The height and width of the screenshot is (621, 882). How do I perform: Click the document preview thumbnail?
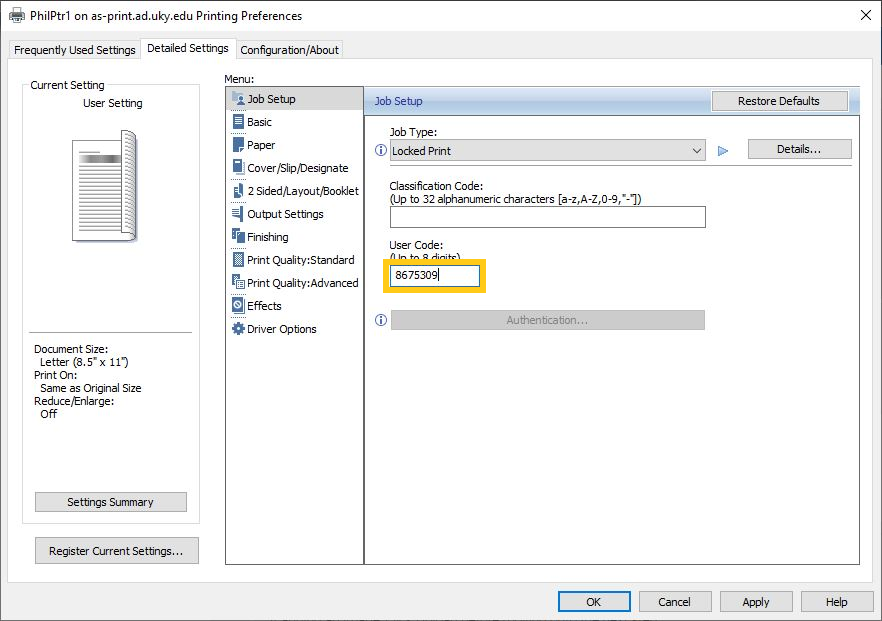(105, 186)
